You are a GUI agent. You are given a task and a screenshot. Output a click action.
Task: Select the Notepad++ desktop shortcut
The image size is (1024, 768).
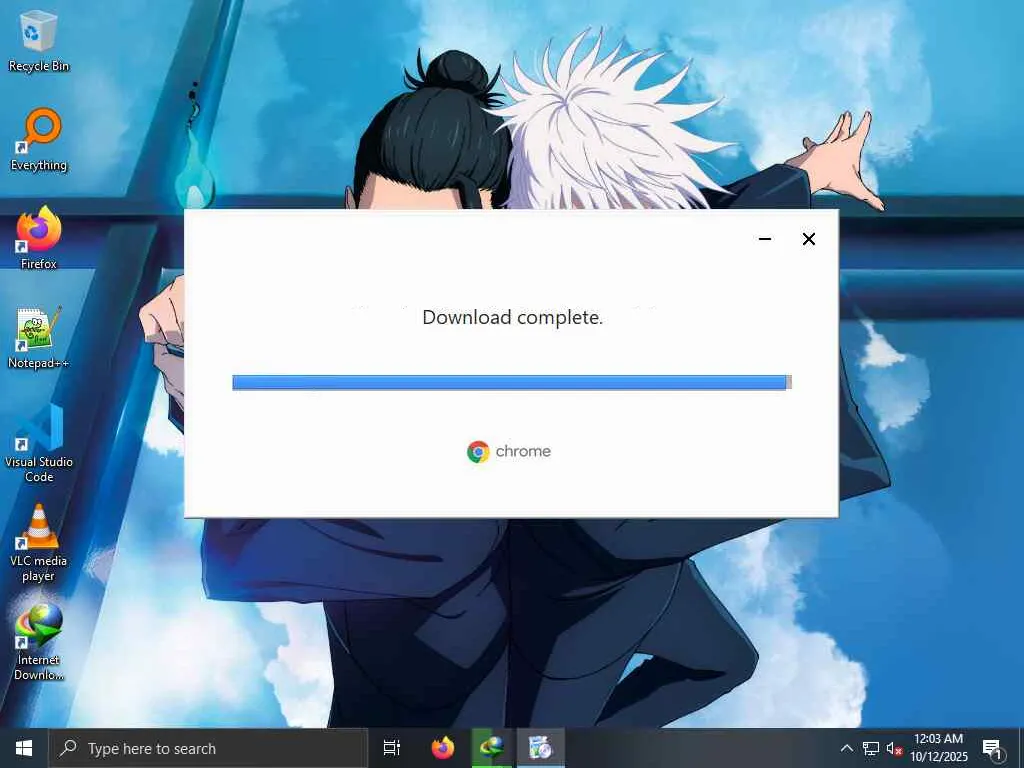click(39, 338)
